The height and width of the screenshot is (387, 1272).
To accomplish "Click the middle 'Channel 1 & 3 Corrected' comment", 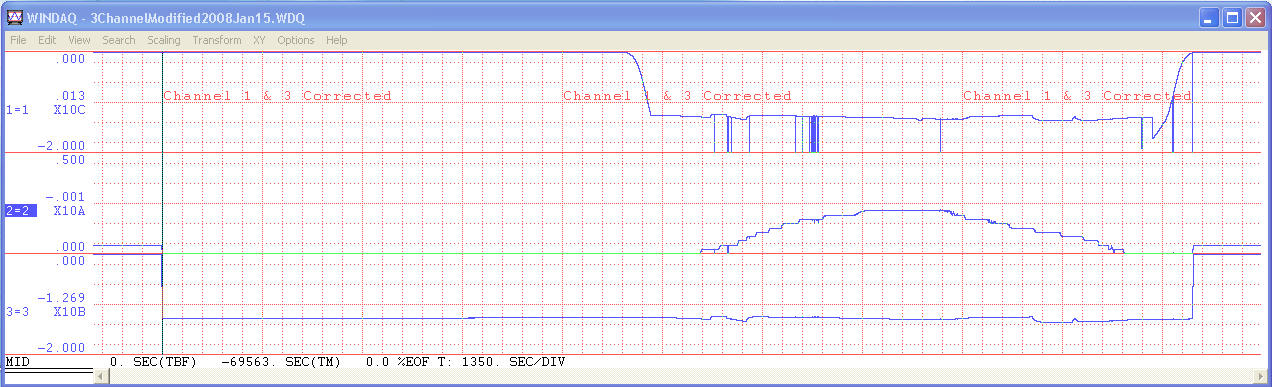I will (x=677, y=96).
